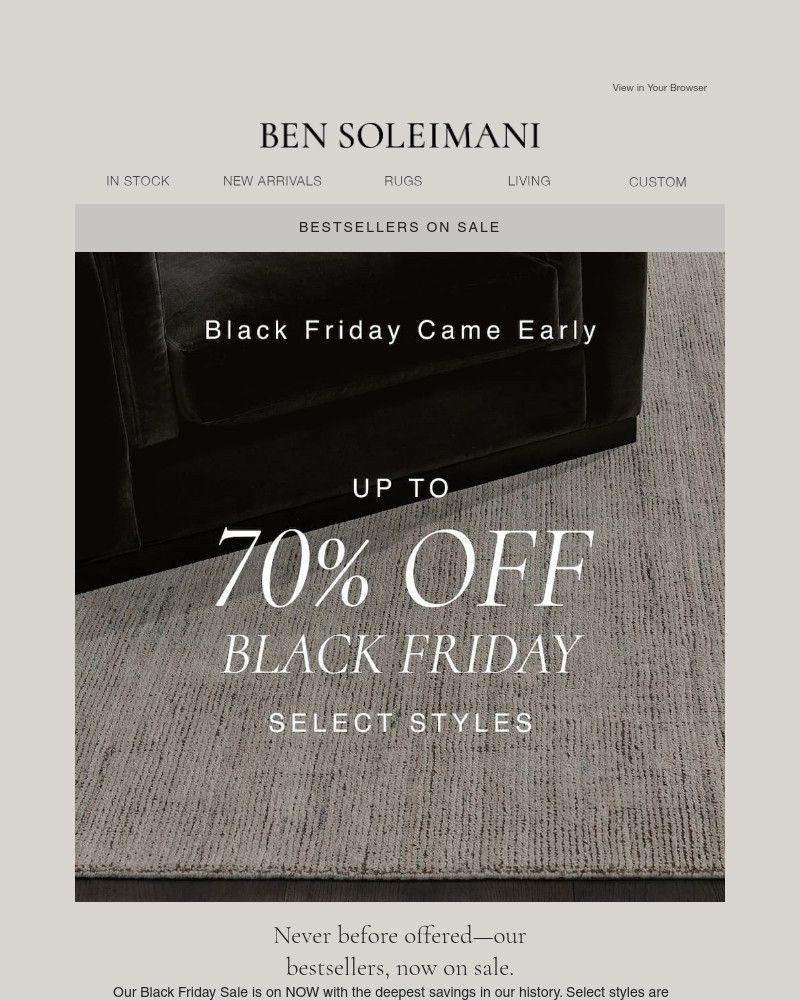Open the SELECT STYLES link
Image resolution: width=800 pixels, height=1000 pixels.
(x=400, y=721)
